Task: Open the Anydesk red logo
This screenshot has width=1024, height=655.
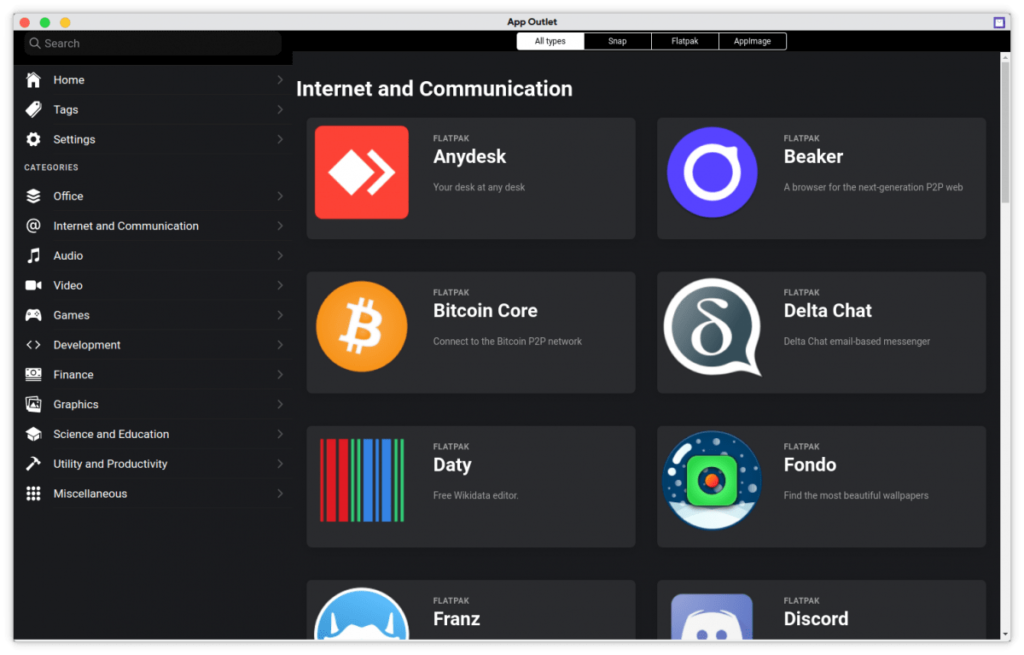Action: tap(362, 172)
